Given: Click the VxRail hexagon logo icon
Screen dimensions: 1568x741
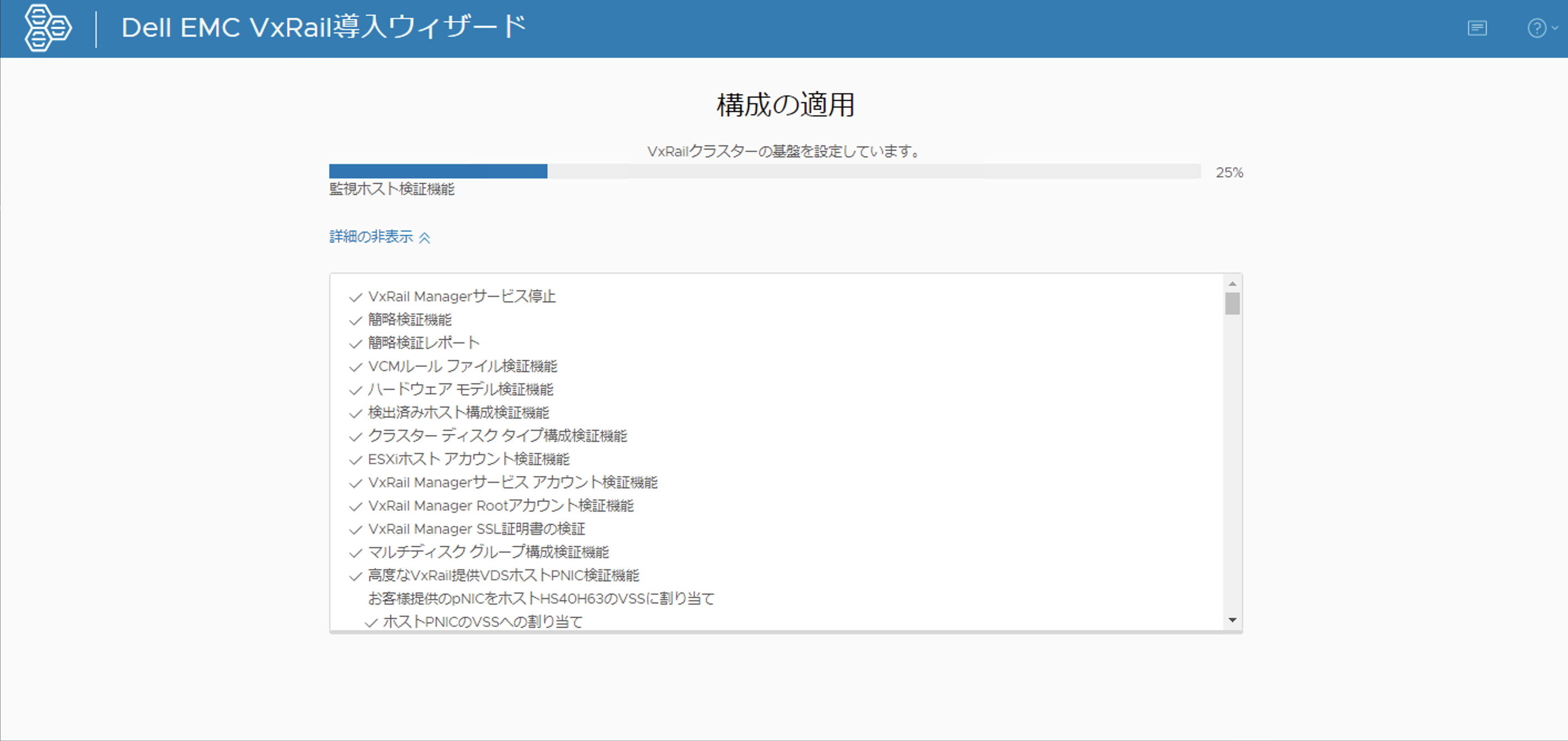Looking at the screenshot, I should tap(48, 28).
